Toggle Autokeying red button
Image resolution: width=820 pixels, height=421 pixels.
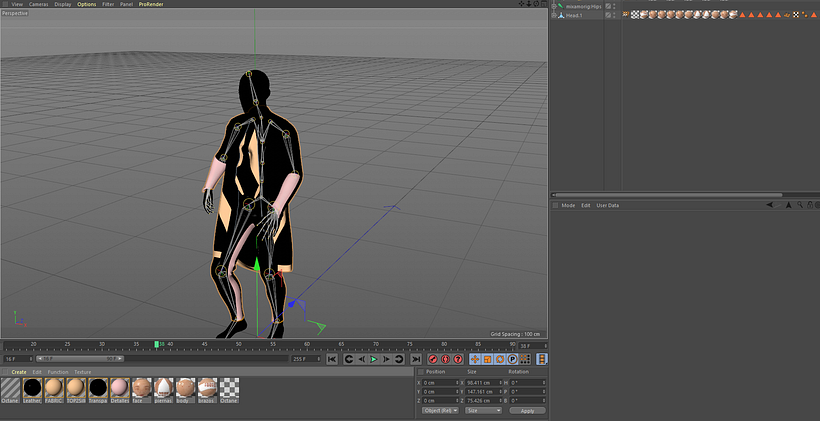446,359
